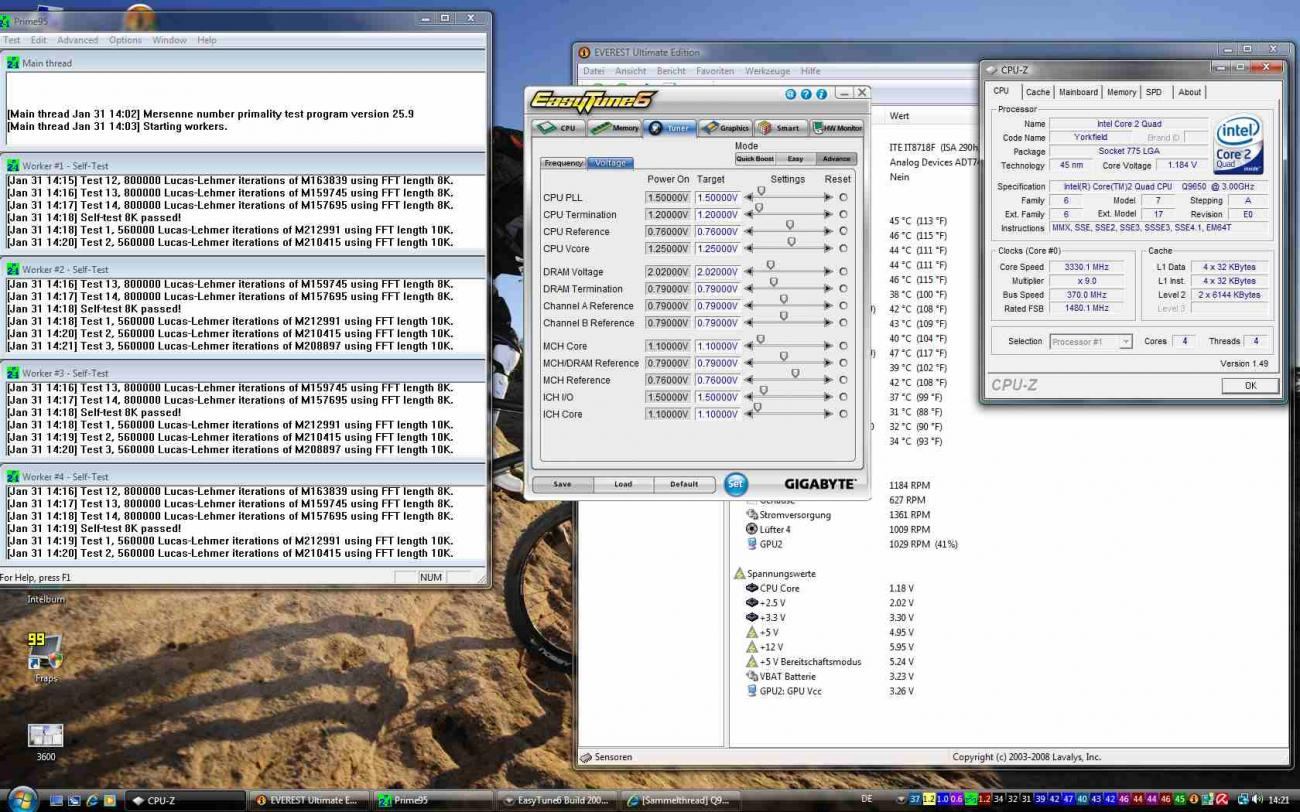Click the CPU PLL decrease arrow
Image resolution: width=1300 pixels, height=812 pixels.
[749, 198]
